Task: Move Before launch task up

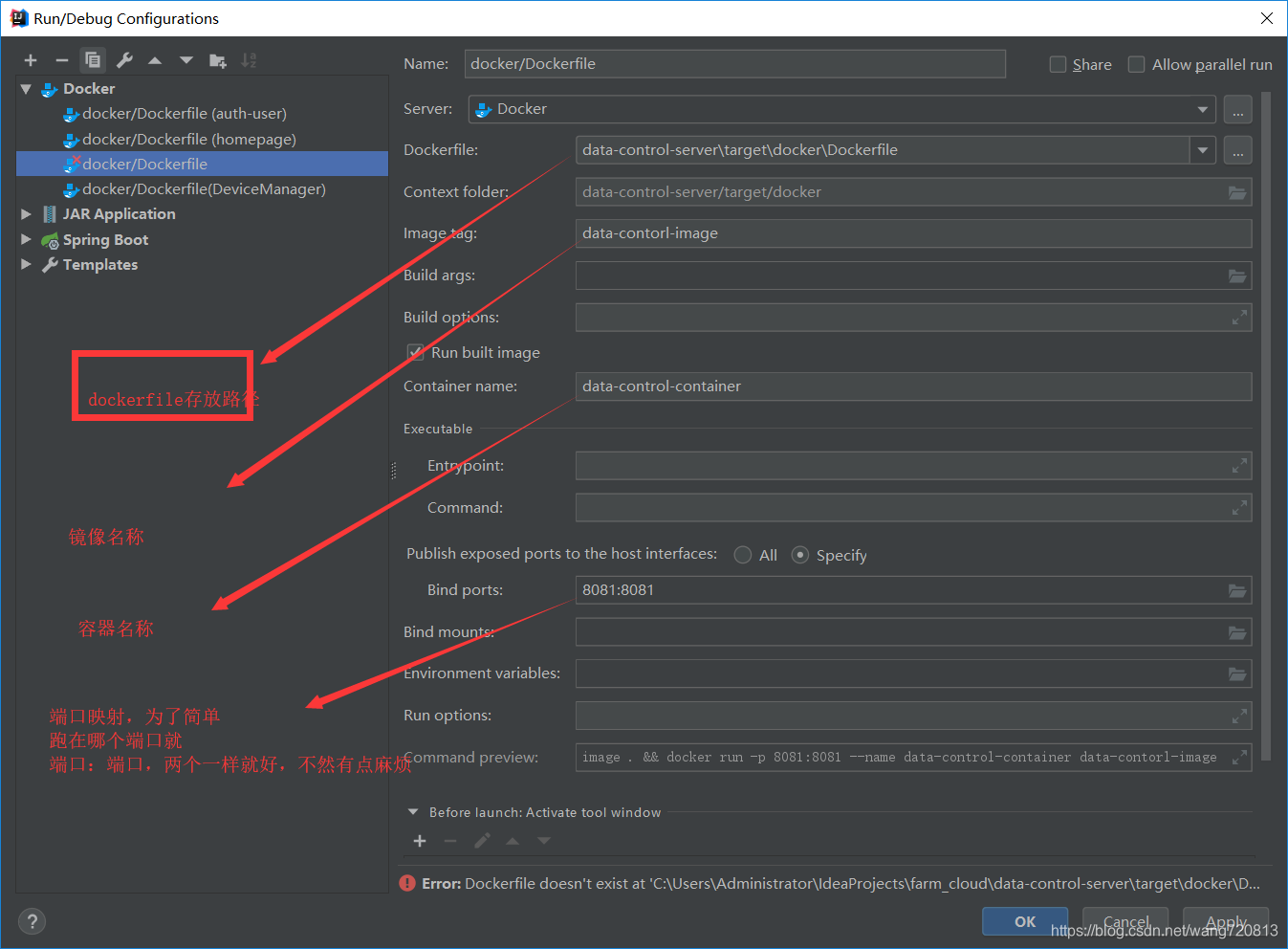Action: tap(513, 841)
